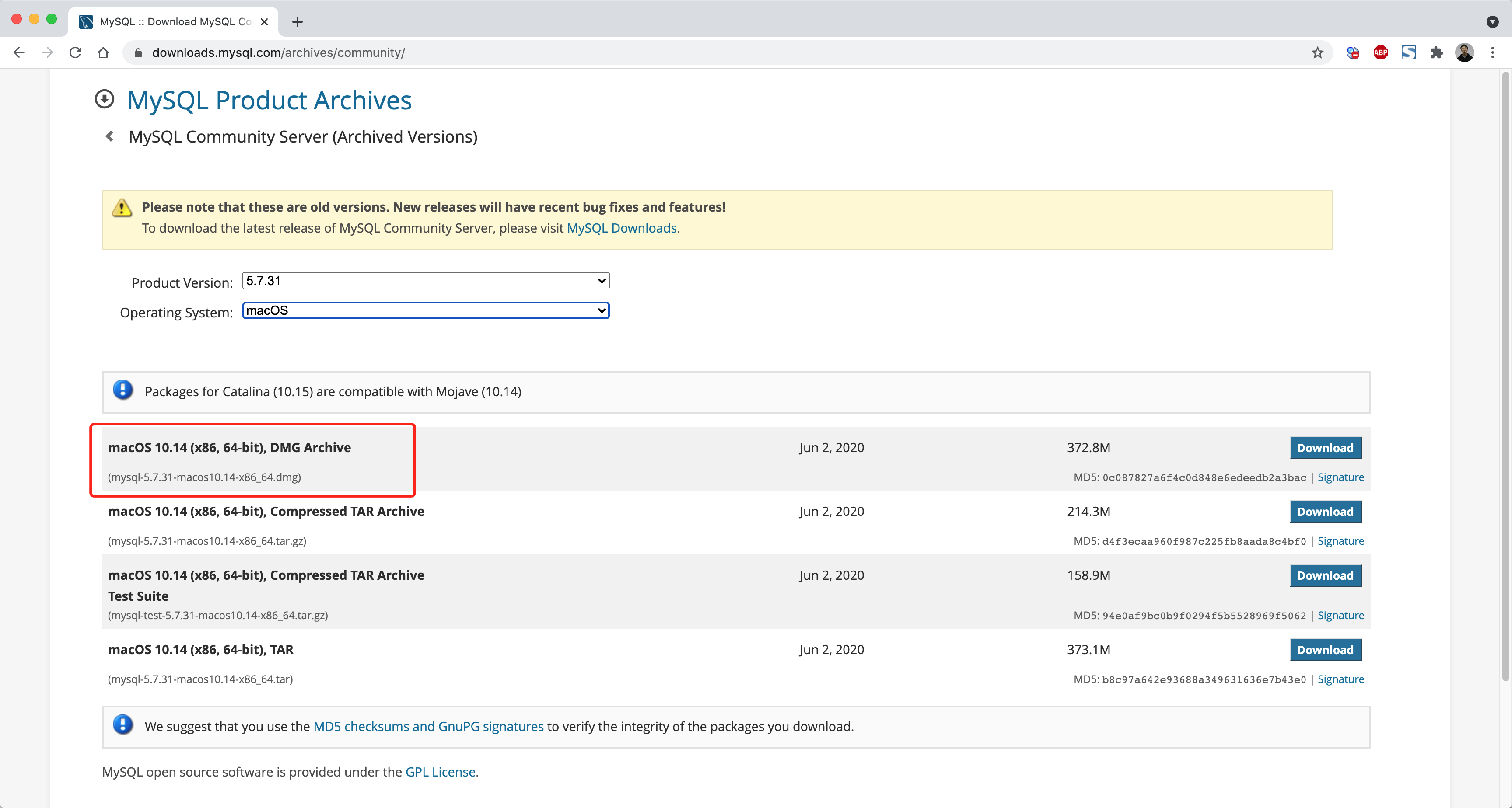Close the MySQL Download tab
Viewport: 1512px width, 808px height.
(264, 22)
